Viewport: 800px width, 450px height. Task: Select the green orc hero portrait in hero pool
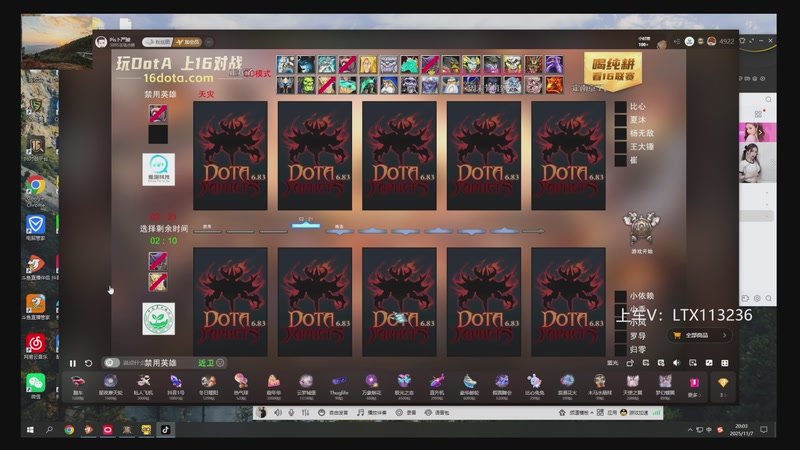coord(306,85)
